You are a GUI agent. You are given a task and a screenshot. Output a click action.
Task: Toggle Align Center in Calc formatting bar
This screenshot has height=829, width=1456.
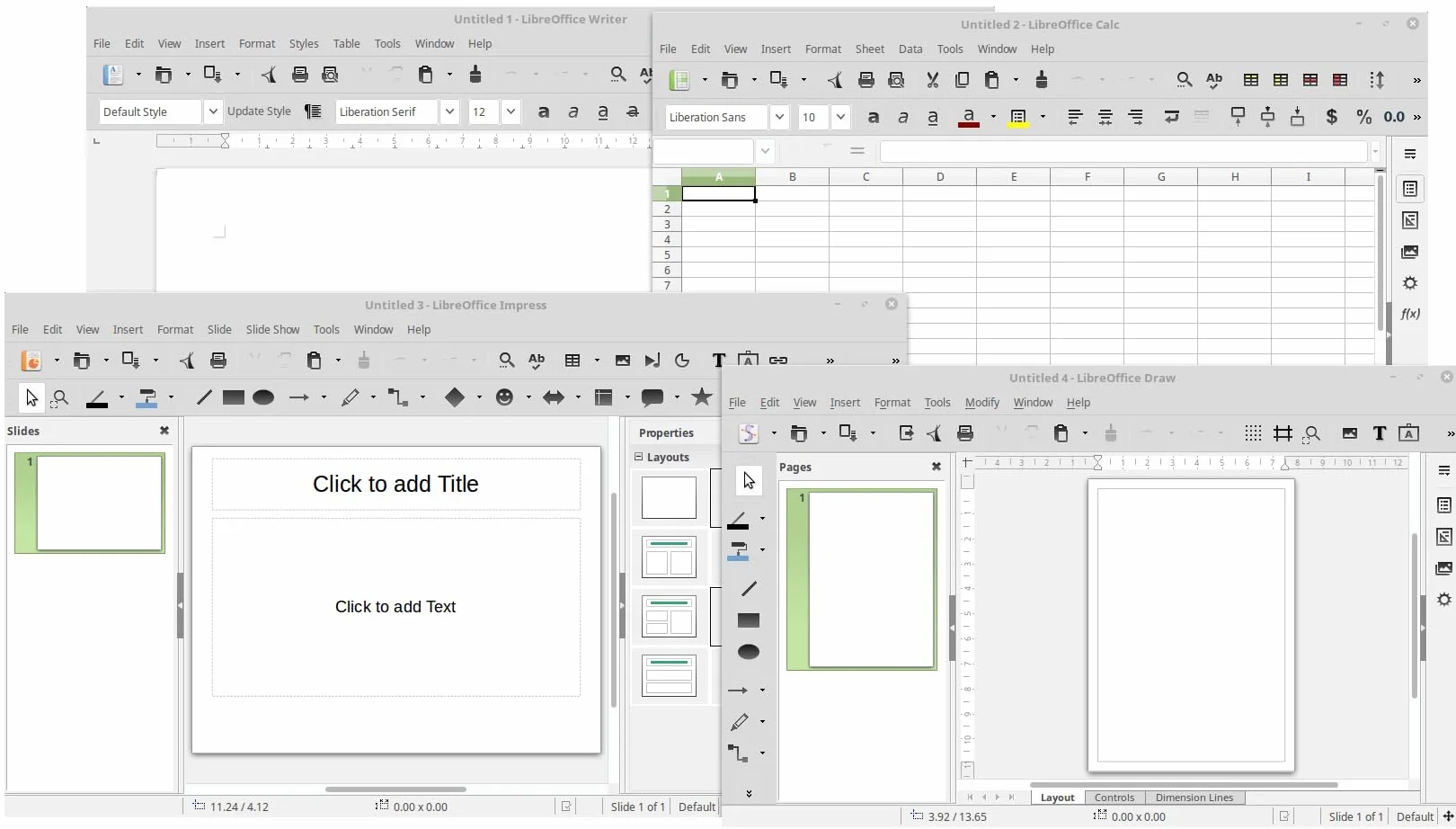pyautogui.click(x=1105, y=117)
